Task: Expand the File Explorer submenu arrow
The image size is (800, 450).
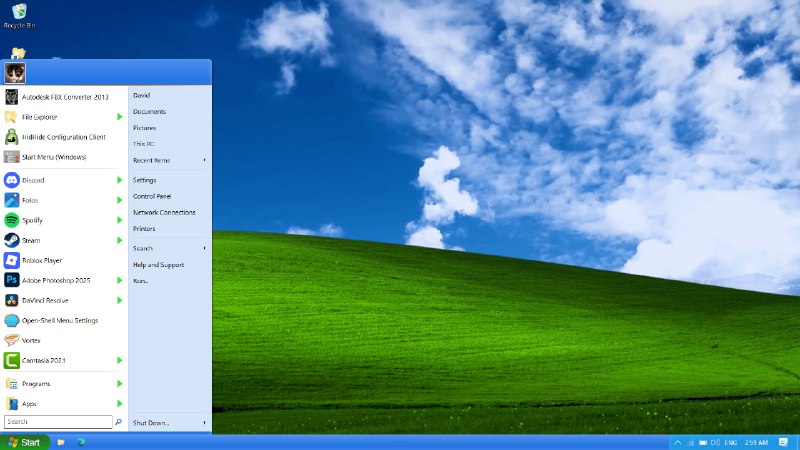Action: (119, 117)
